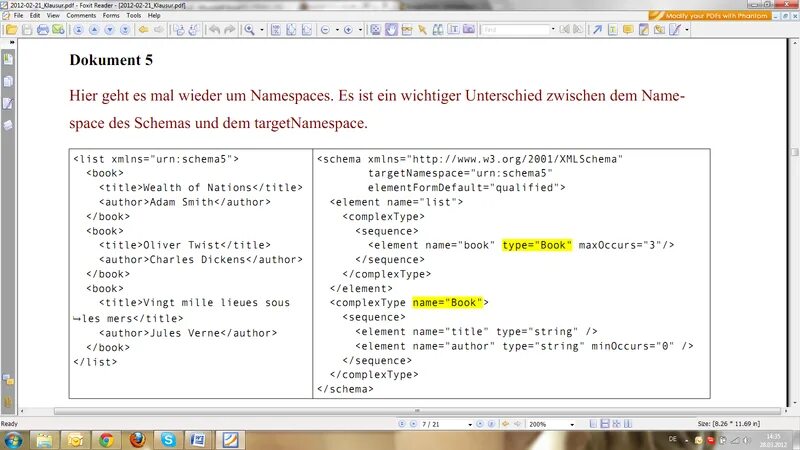The width and height of the screenshot is (800, 450).
Task: Add a Note comment with the yellow bubble
Action: coord(628,30)
